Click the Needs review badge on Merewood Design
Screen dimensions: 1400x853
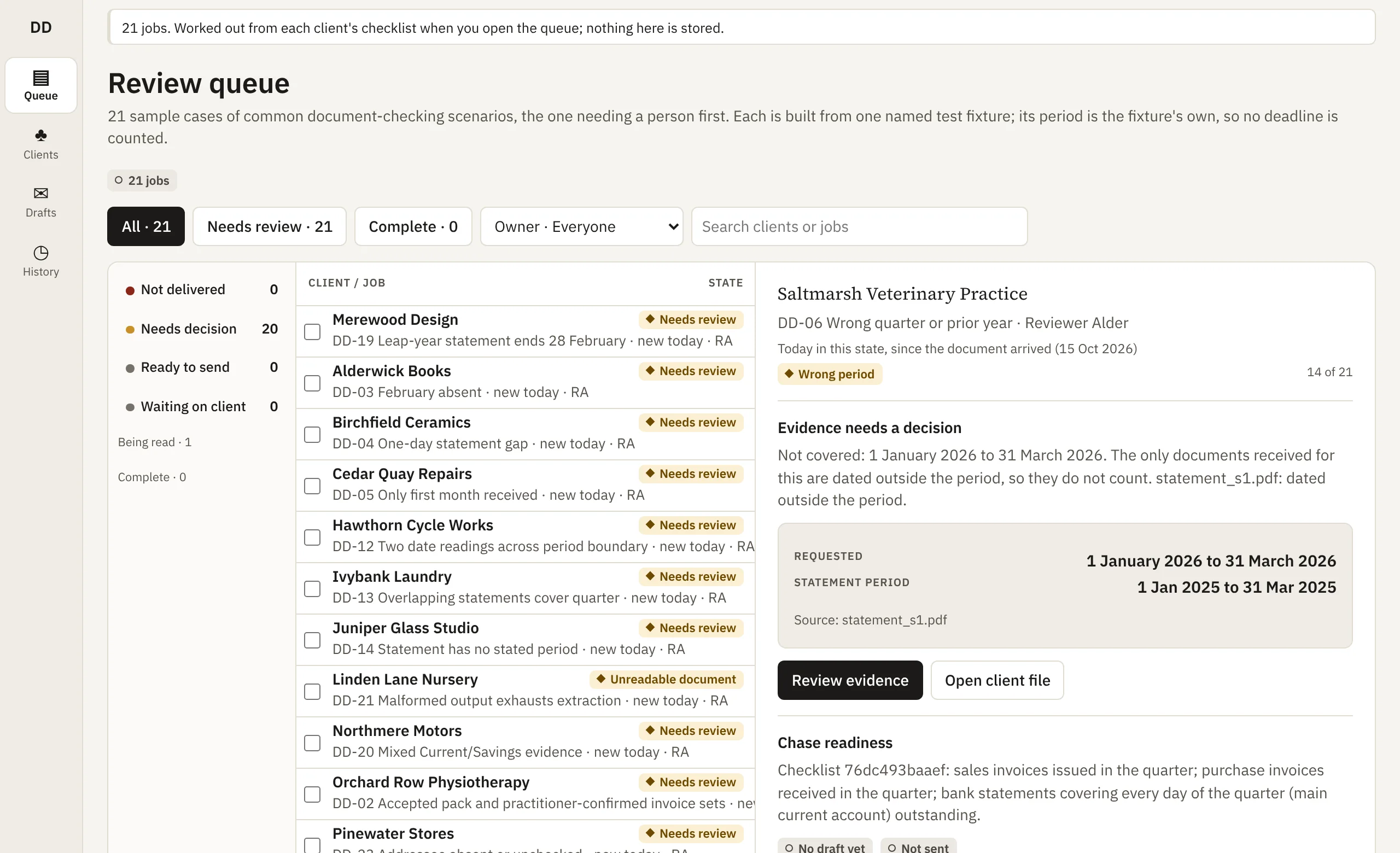click(691, 320)
